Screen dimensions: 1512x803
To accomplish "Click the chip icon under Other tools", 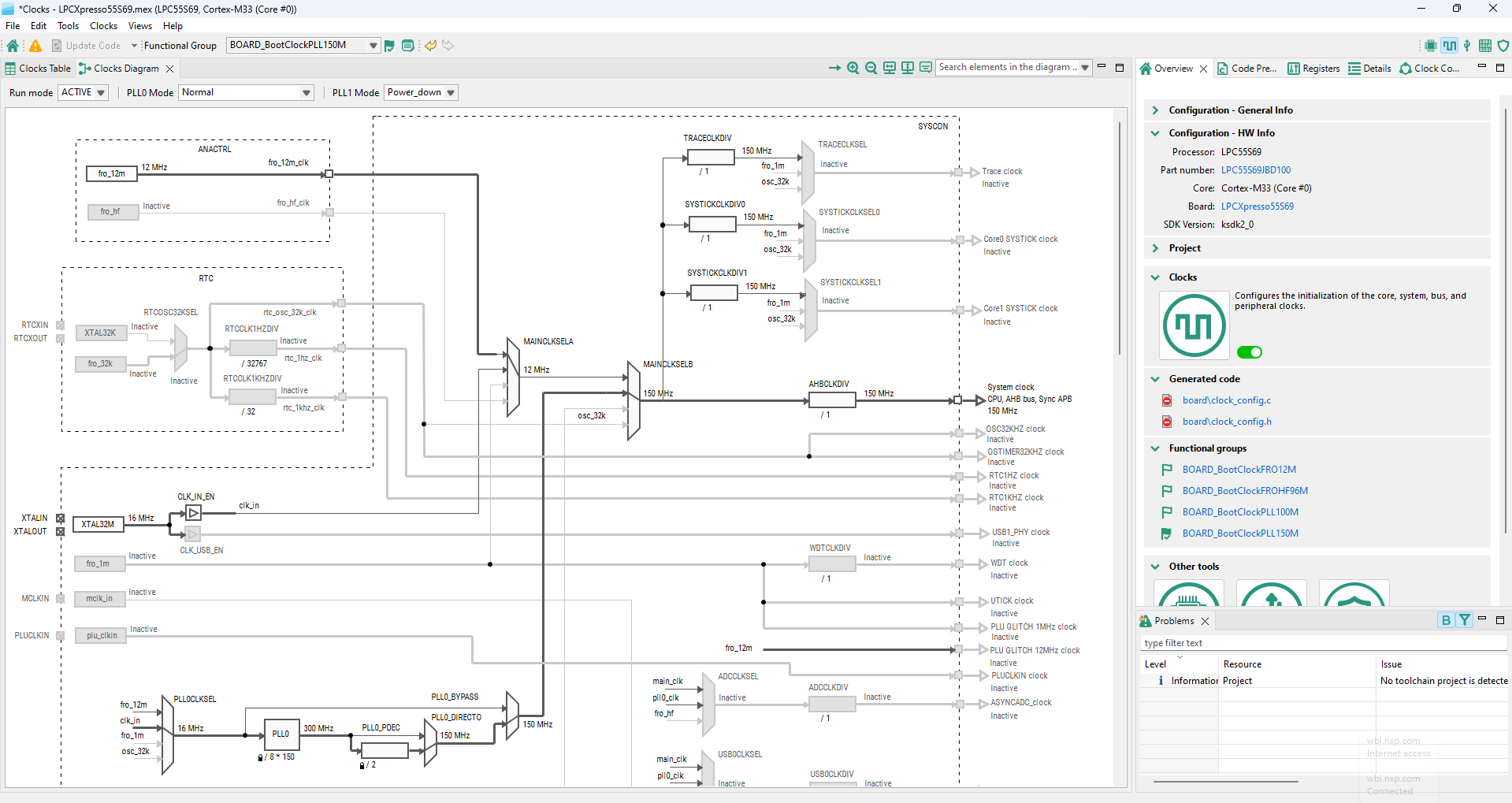I will (x=1189, y=593).
